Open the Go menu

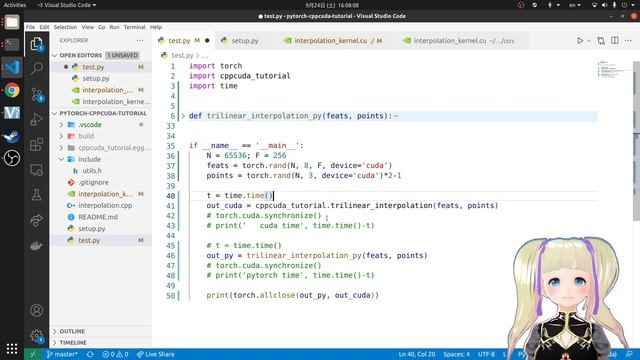102,27
